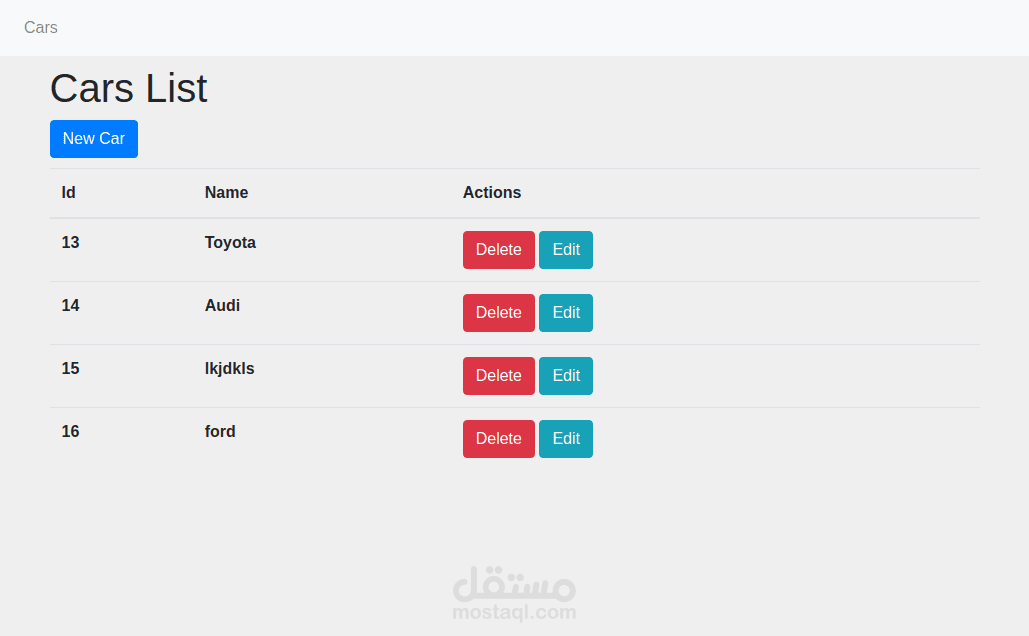1029x636 pixels.
Task: Click the id 13 cell
Action: point(70,243)
